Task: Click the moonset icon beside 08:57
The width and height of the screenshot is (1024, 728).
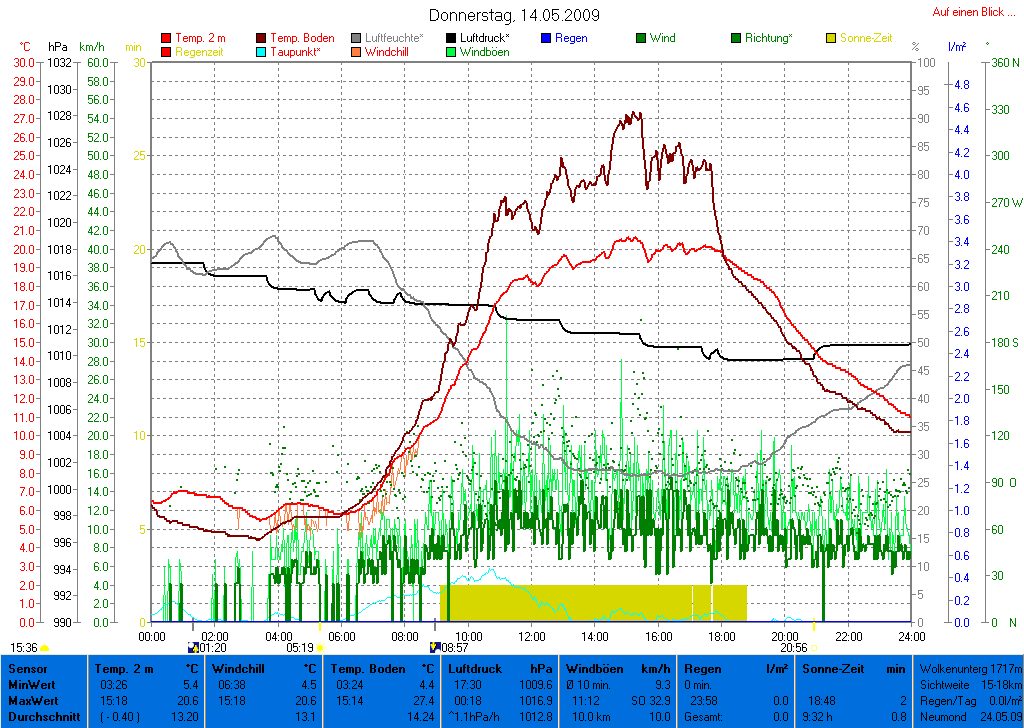Action: (435, 648)
